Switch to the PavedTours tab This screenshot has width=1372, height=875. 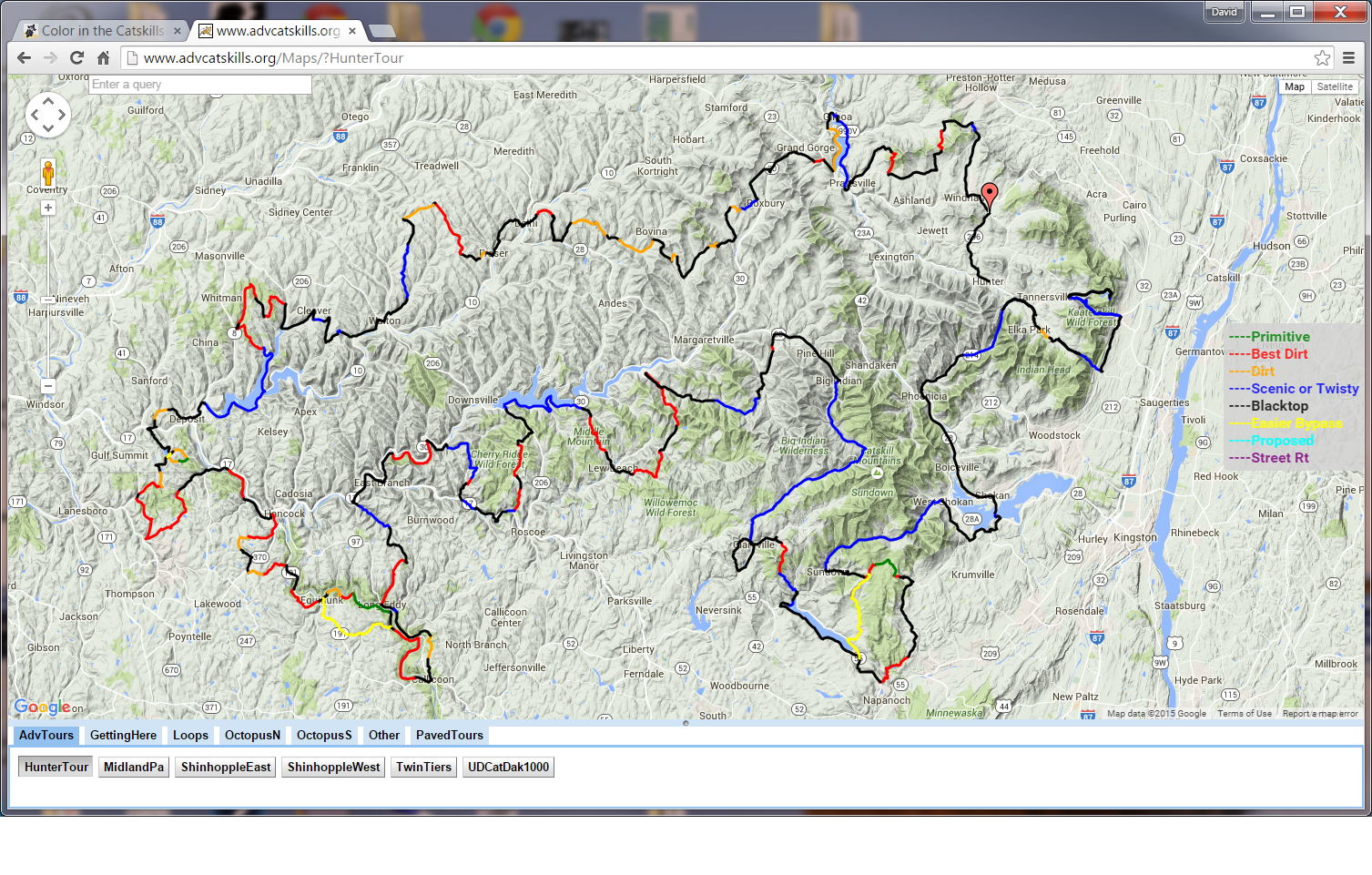coord(449,736)
